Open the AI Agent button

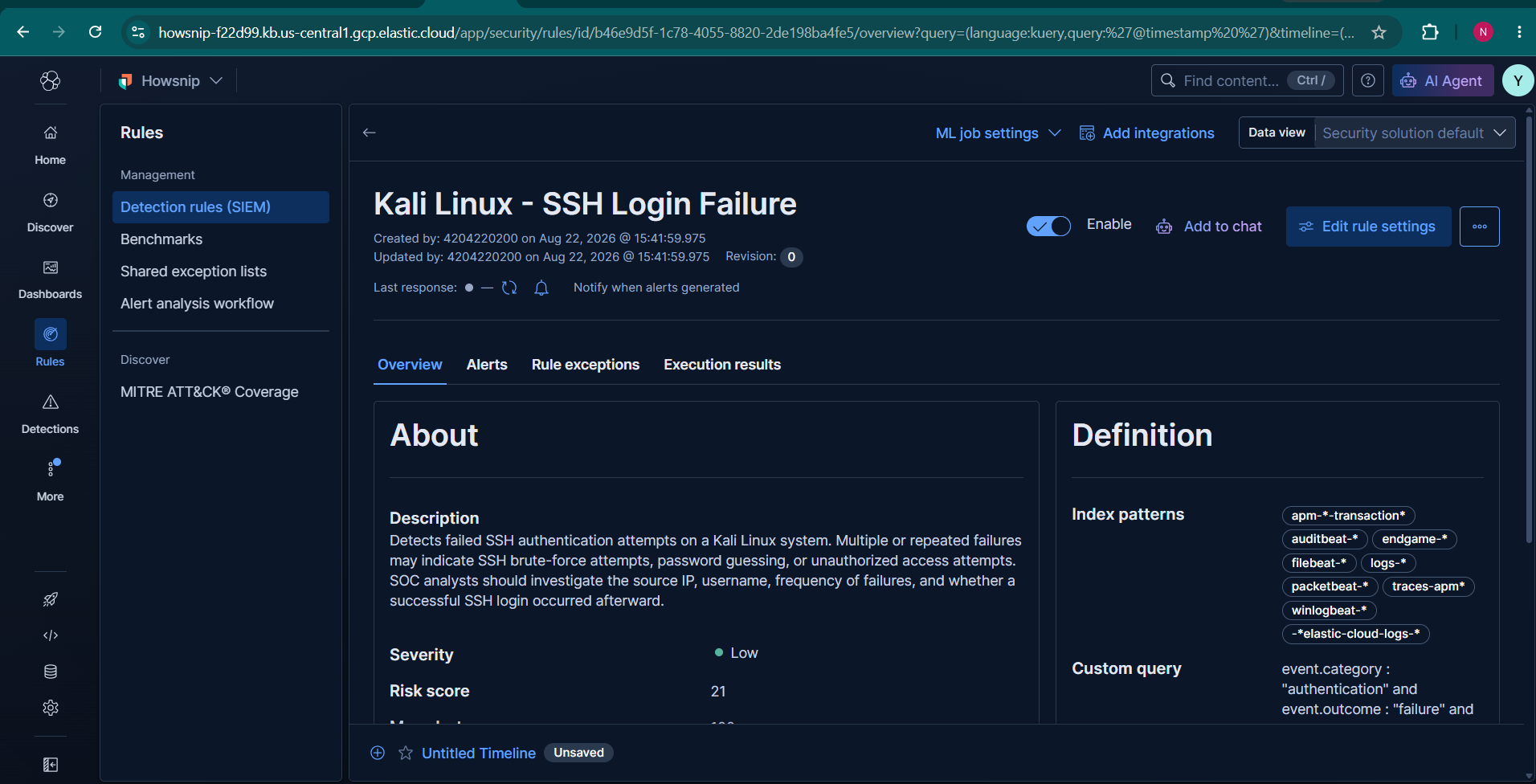[1443, 80]
